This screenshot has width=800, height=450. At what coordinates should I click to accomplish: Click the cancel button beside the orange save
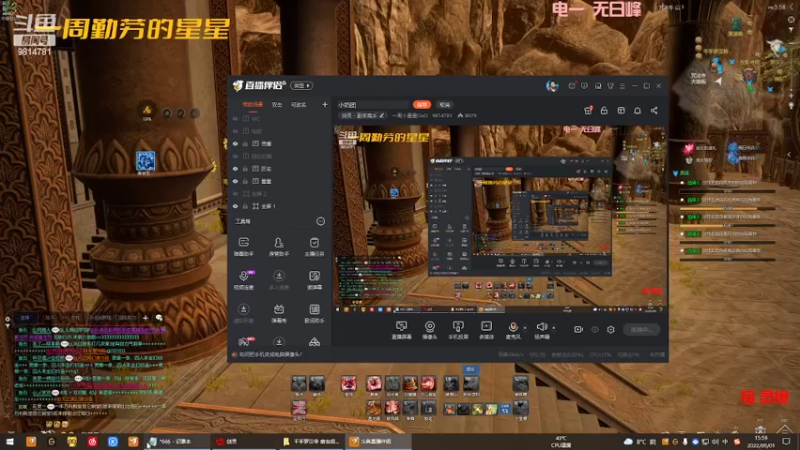point(445,105)
